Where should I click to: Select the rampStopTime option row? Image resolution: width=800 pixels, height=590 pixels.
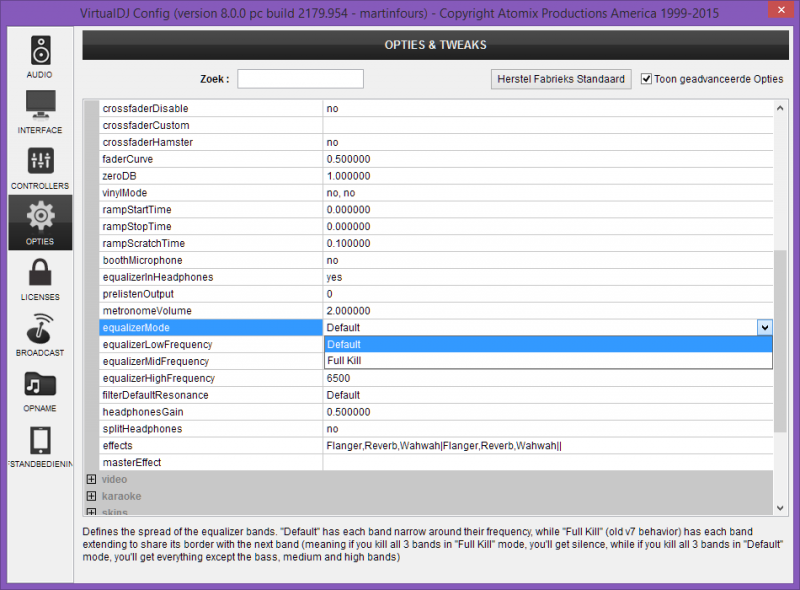tap(436, 226)
